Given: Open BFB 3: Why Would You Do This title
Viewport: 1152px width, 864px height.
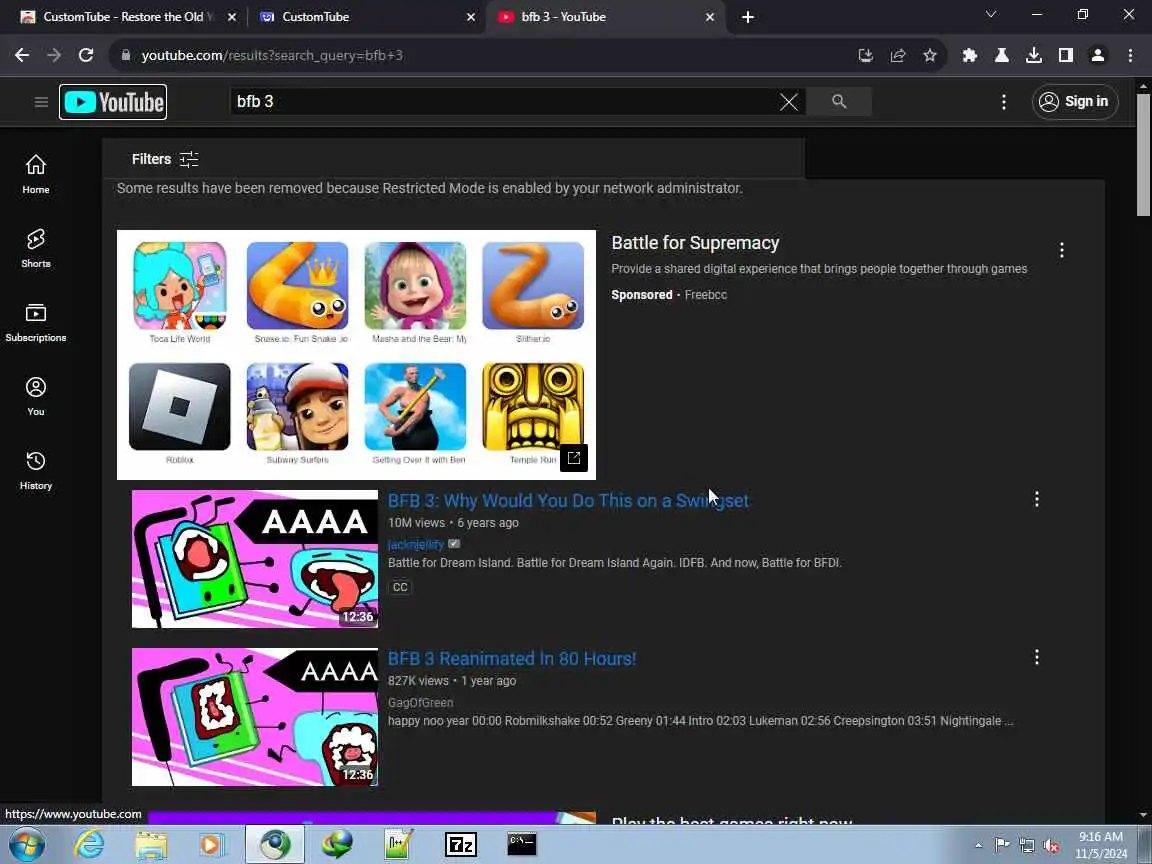Looking at the screenshot, I should pyautogui.click(x=568, y=500).
